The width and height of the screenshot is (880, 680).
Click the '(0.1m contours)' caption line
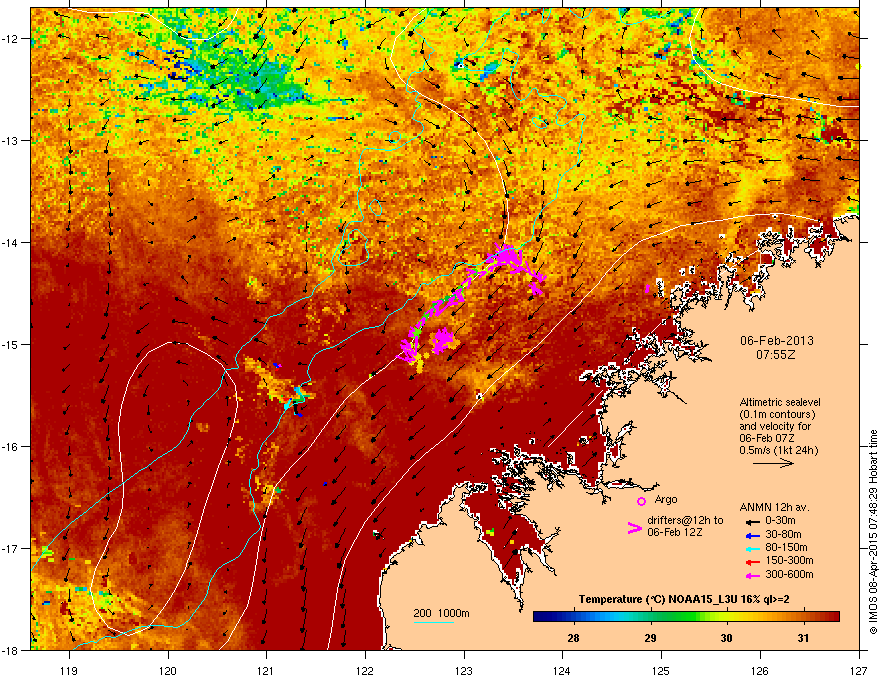(777, 414)
